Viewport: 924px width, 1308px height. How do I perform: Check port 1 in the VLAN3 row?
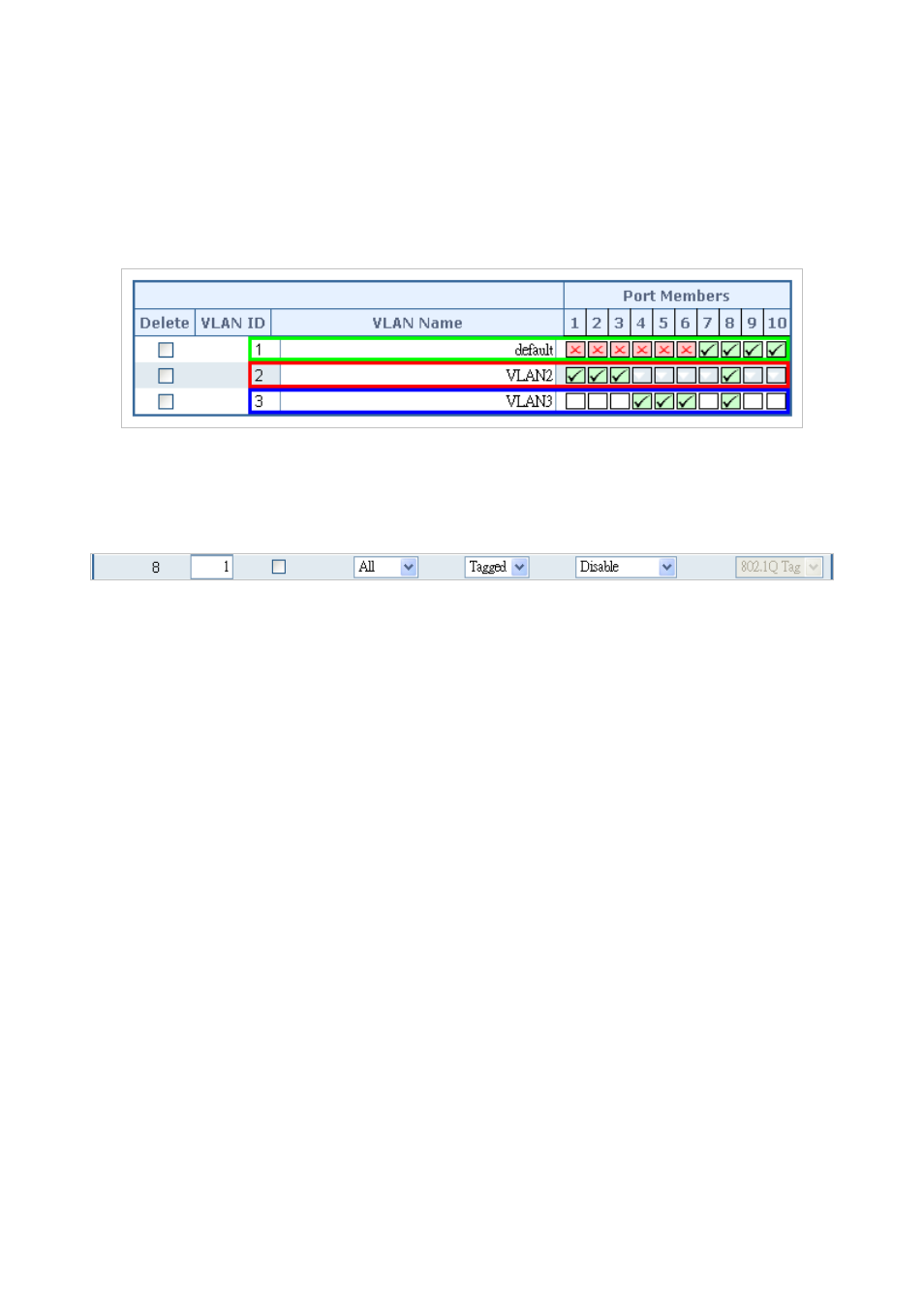(575, 401)
